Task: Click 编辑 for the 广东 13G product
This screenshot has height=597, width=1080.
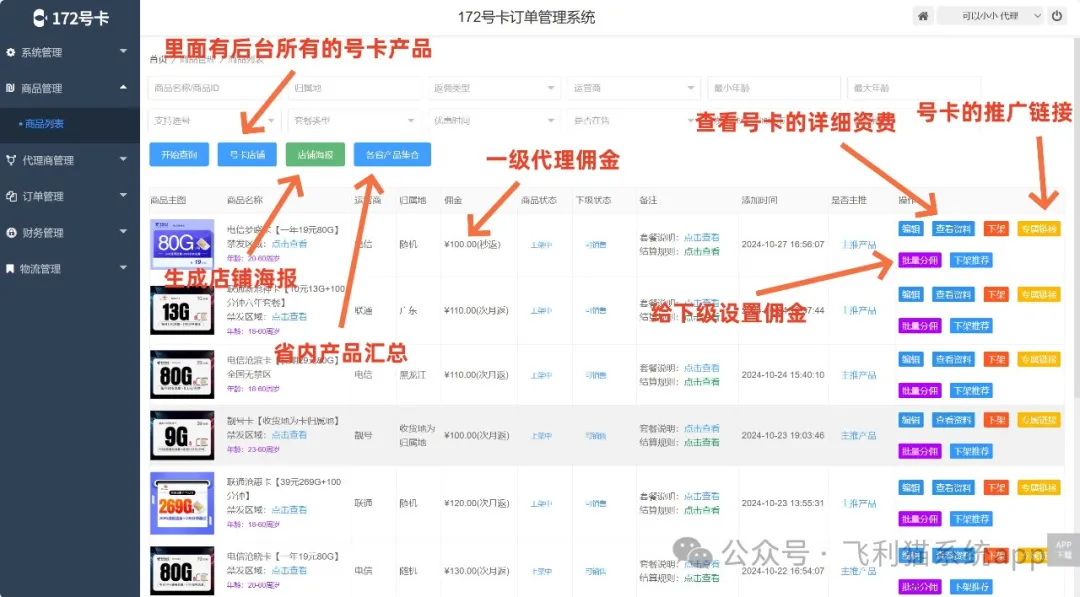Action: pyautogui.click(x=911, y=295)
